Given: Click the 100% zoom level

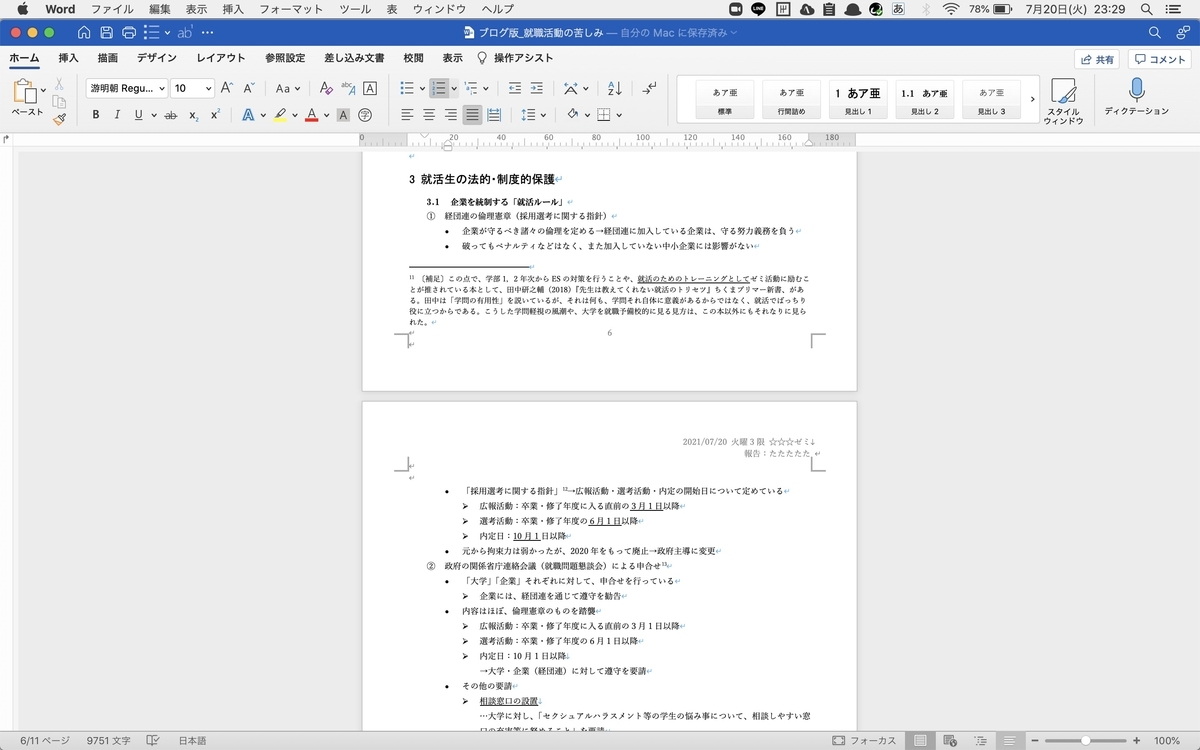Looking at the screenshot, I should pyautogui.click(x=1166, y=741).
